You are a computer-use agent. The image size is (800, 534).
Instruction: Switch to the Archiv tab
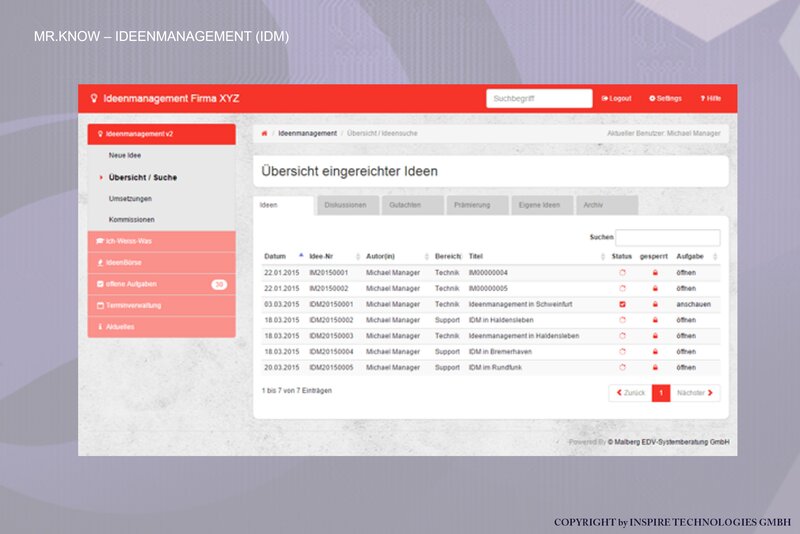(607, 205)
